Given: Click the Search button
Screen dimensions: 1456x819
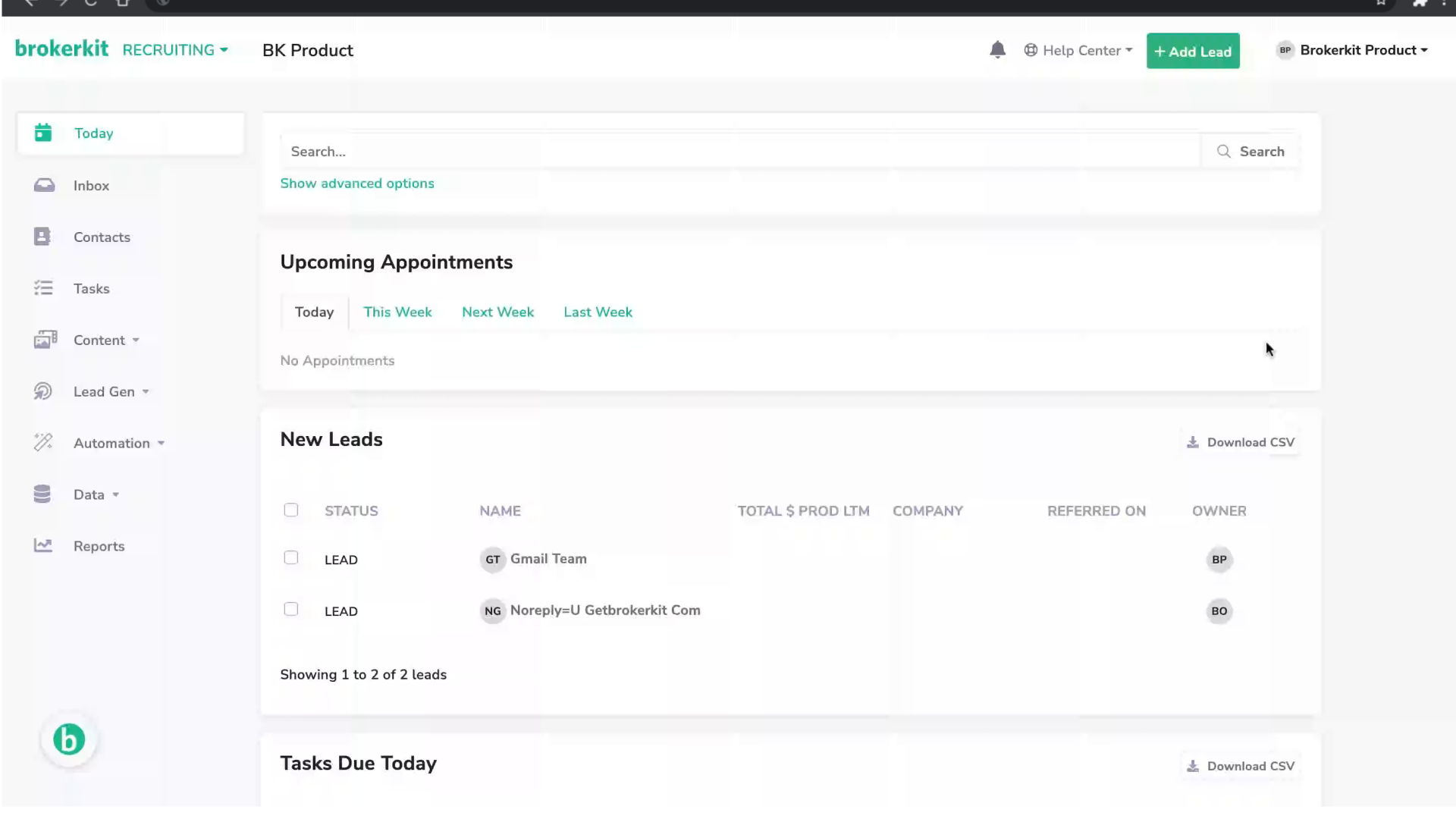Looking at the screenshot, I should tap(1250, 152).
